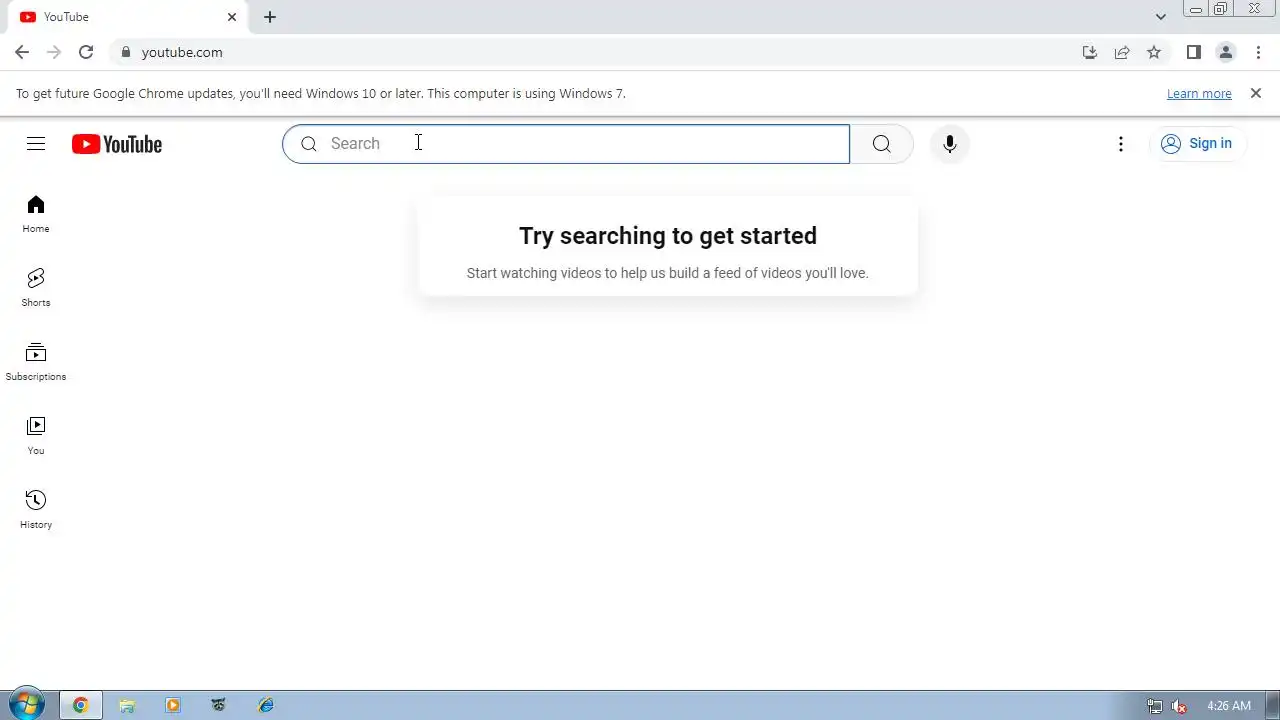Viewport: 1280px width, 720px height.
Task: Search with your voice microphone button
Action: point(950,144)
